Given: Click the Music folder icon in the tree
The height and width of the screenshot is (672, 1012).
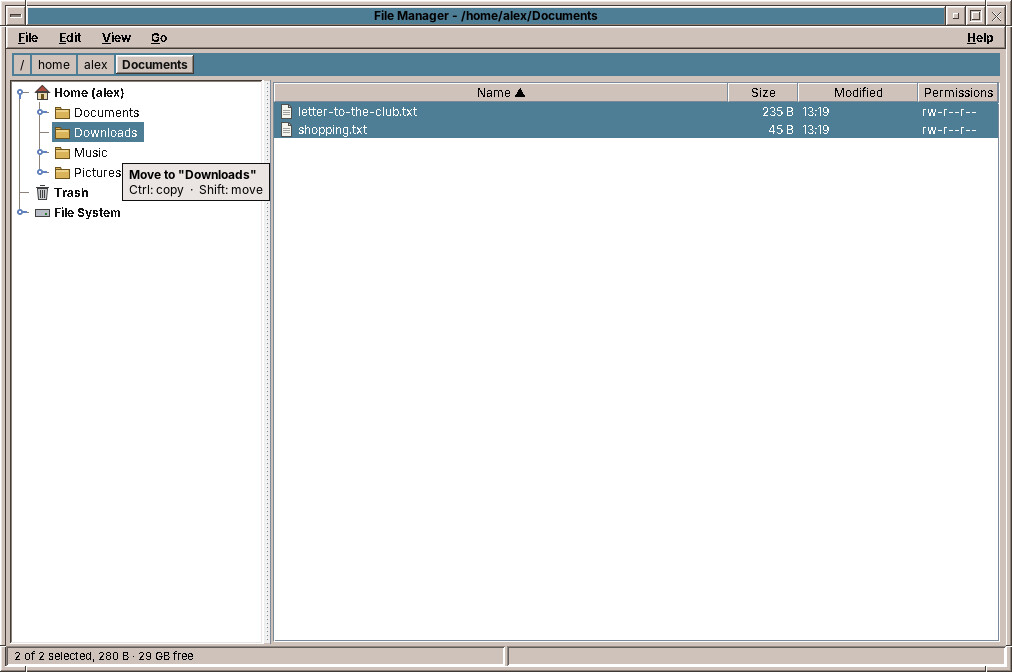Looking at the screenshot, I should click(x=62, y=153).
